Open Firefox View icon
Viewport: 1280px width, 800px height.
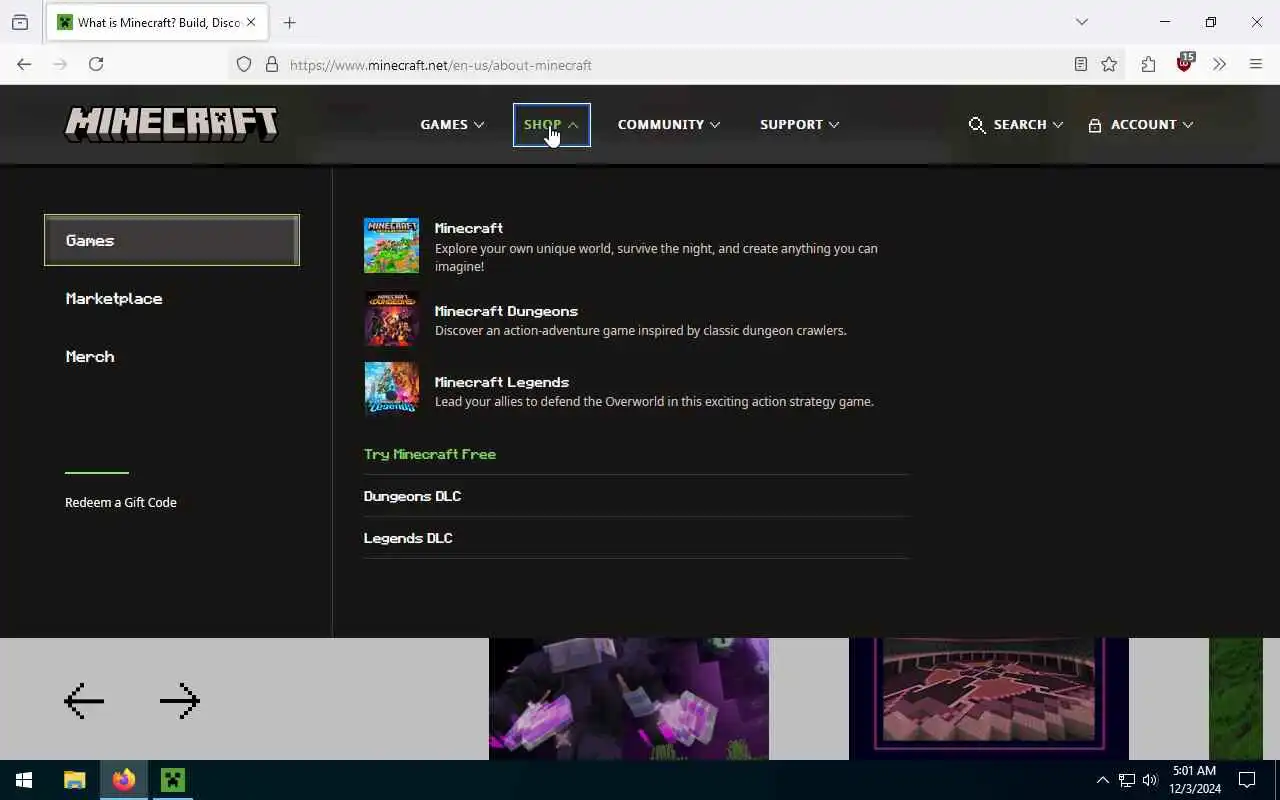click(x=20, y=22)
